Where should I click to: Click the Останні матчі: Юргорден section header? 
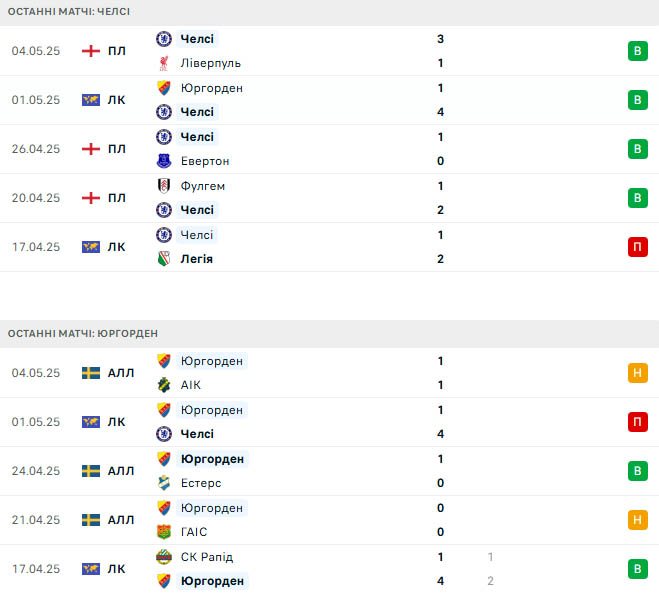pos(330,334)
